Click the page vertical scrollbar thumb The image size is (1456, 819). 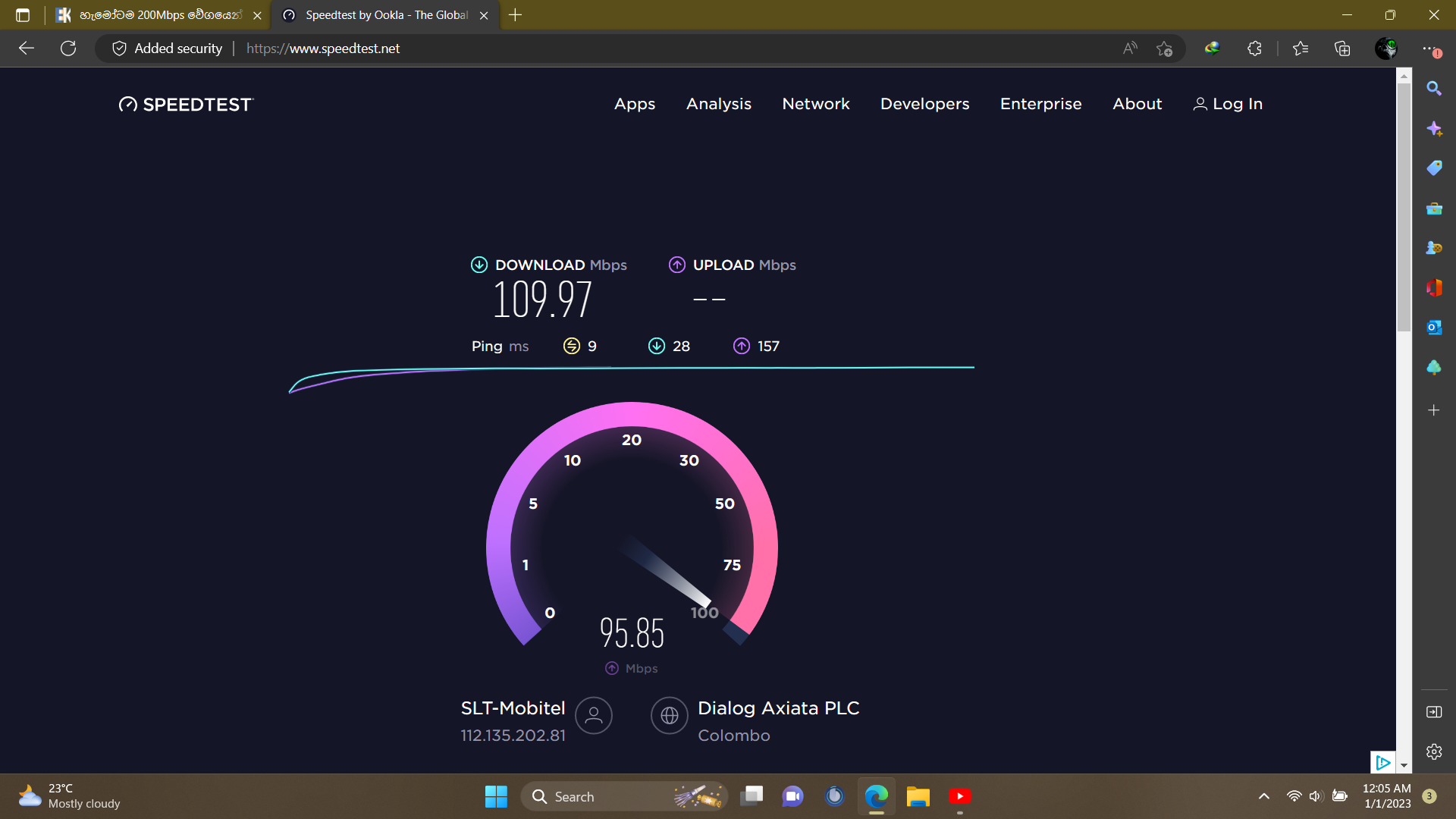[x=1404, y=206]
